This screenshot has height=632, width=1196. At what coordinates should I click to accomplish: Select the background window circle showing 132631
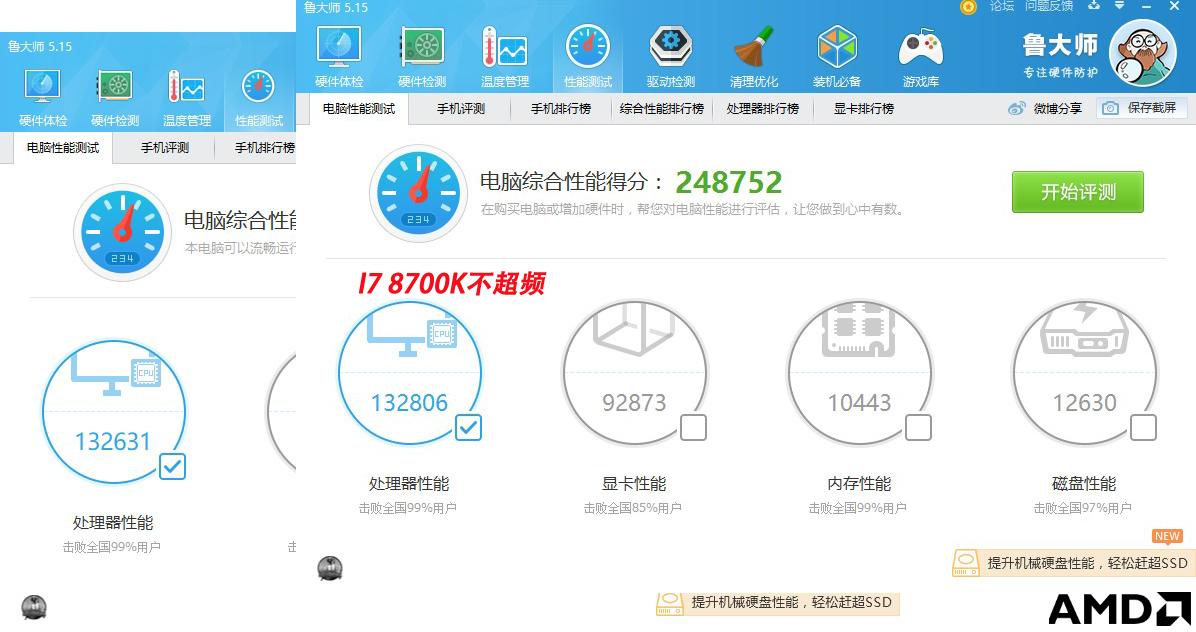[x=113, y=412]
